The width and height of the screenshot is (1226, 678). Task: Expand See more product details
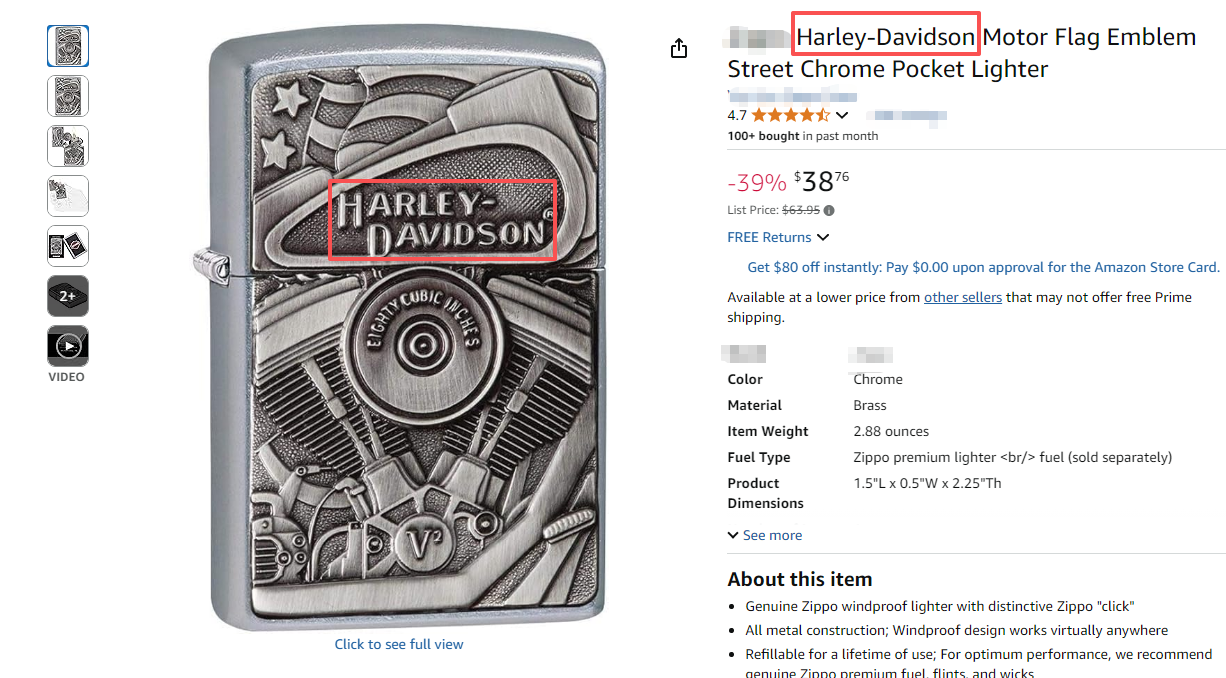click(x=765, y=535)
